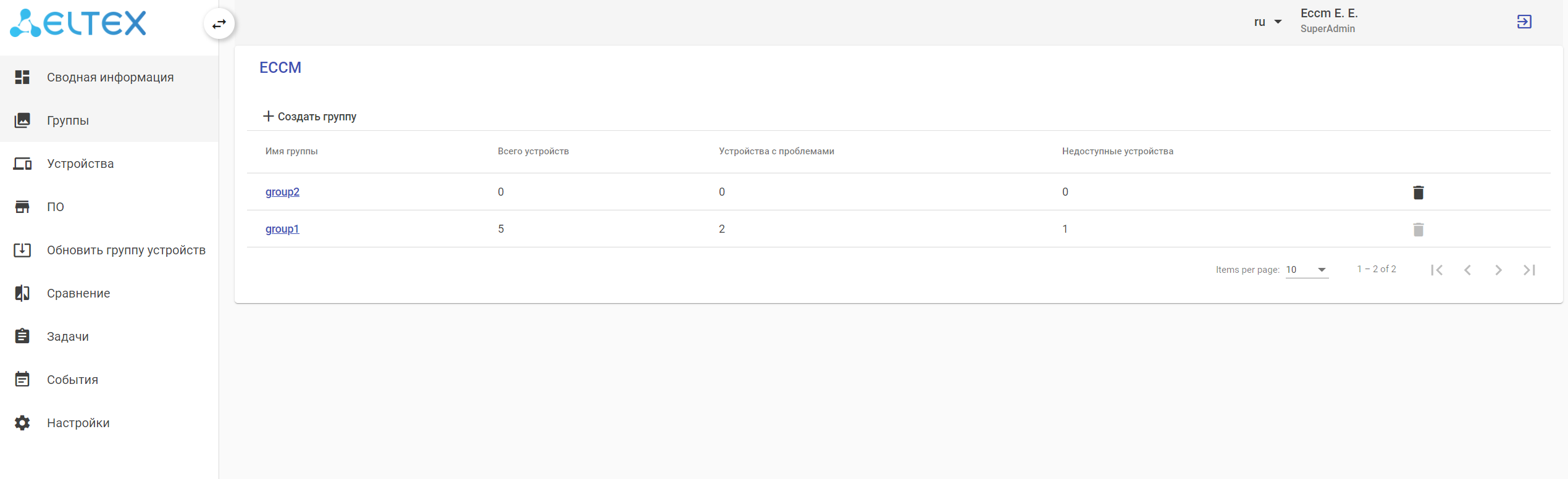
Task: Open the group1 link
Action: point(282,229)
